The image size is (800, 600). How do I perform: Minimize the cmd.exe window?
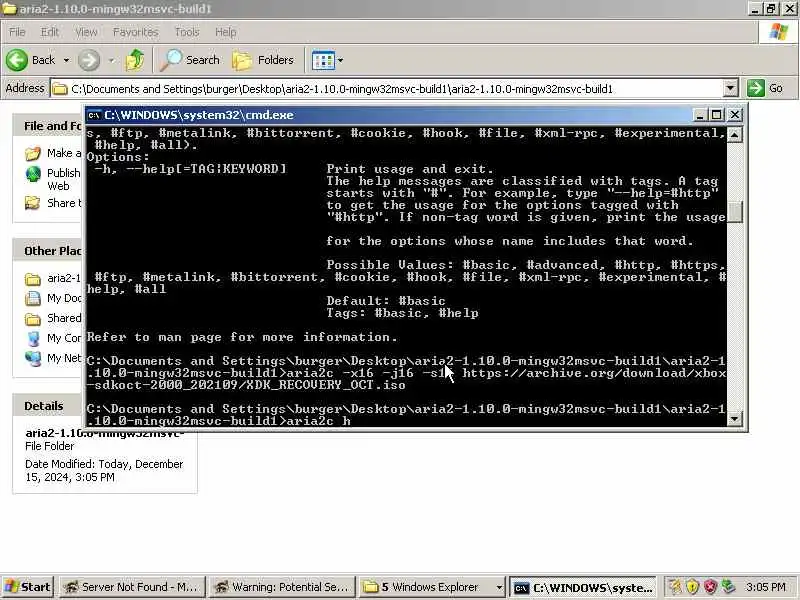coord(700,115)
